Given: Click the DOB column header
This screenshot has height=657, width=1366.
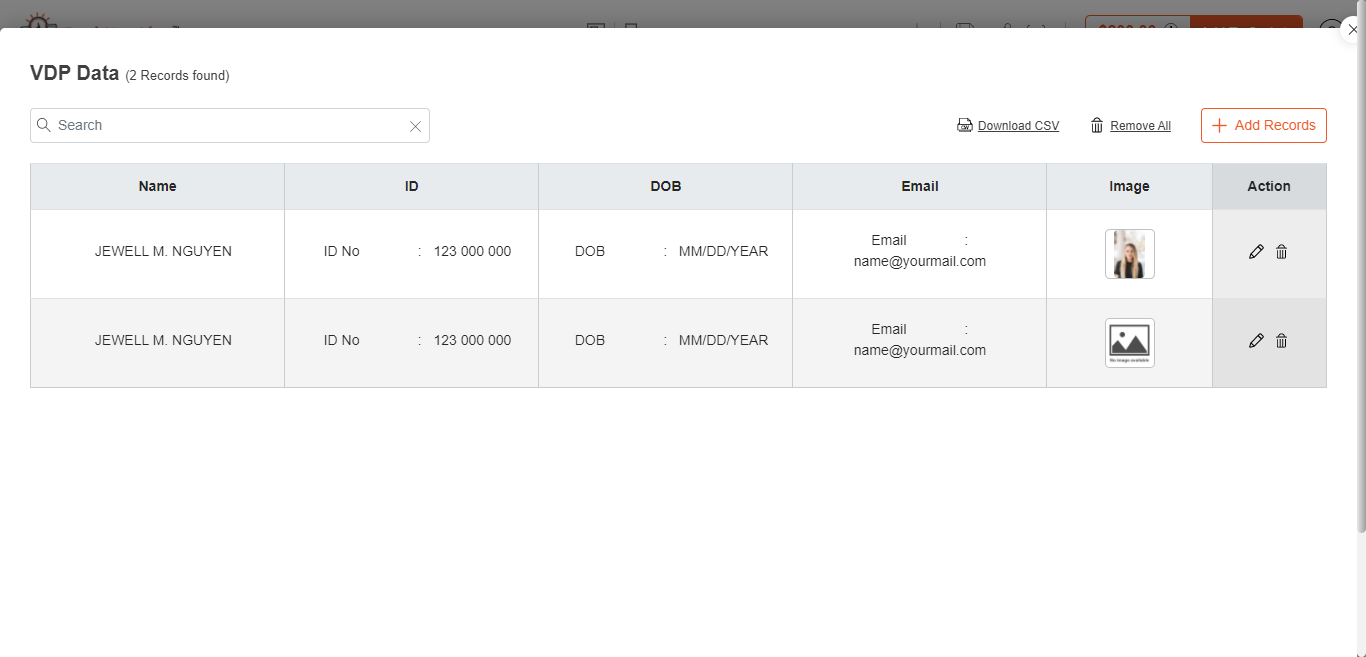Looking at the screenshot, I should (x=665, y=186).
